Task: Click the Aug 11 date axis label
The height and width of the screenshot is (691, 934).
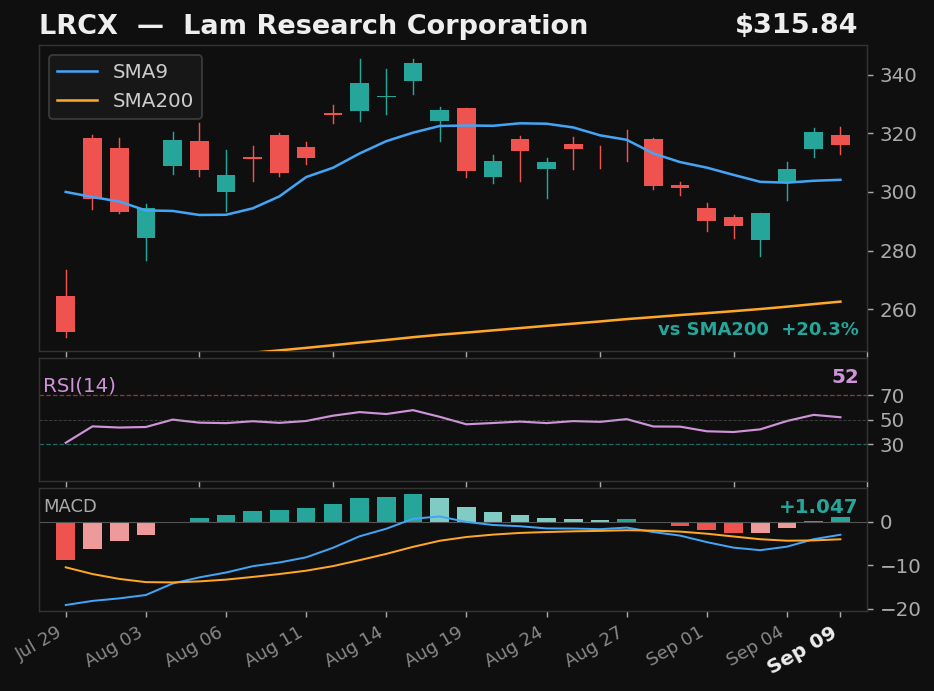Action: 274,646
